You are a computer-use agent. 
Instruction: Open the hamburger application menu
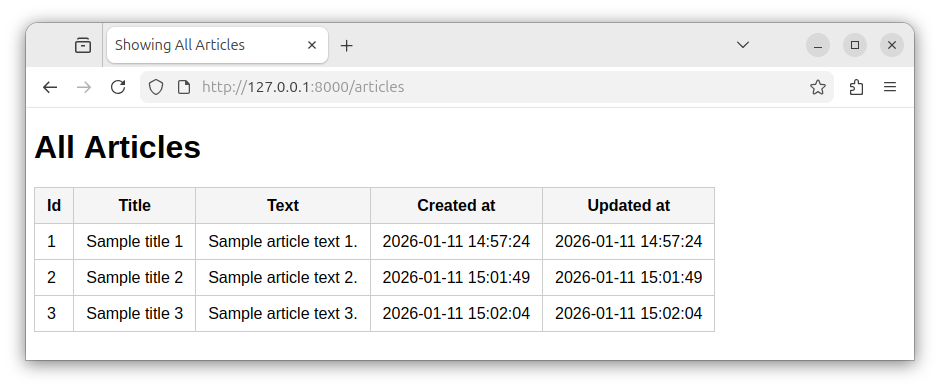(890, 88)
